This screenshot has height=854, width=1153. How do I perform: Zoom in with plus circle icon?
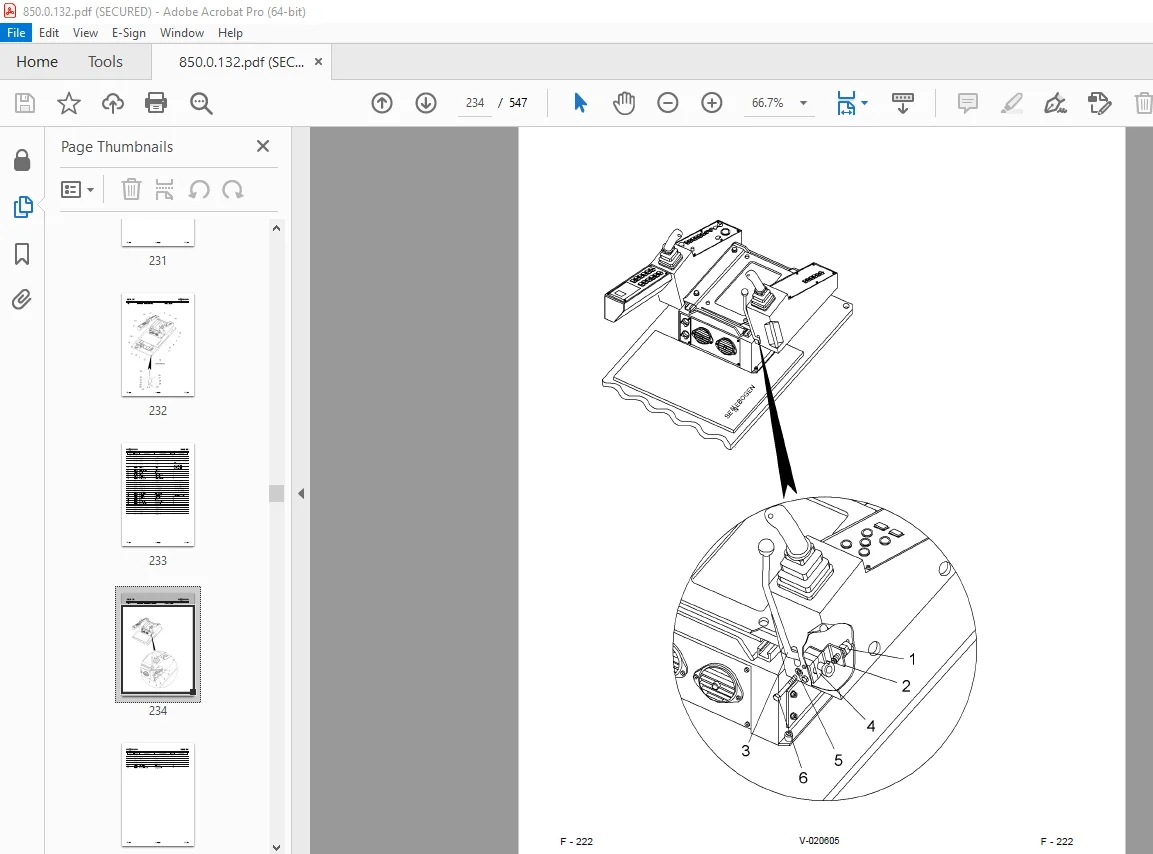712,103
